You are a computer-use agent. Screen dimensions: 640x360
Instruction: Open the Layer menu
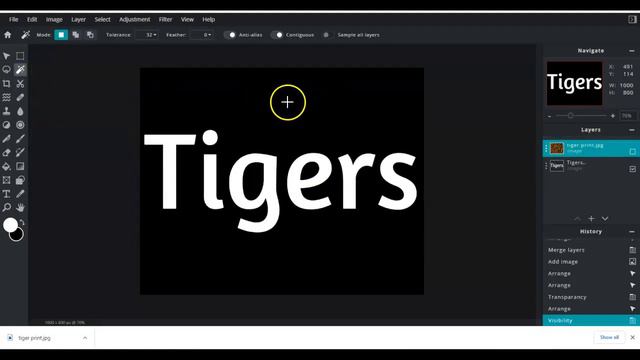(x=78, y=20)
